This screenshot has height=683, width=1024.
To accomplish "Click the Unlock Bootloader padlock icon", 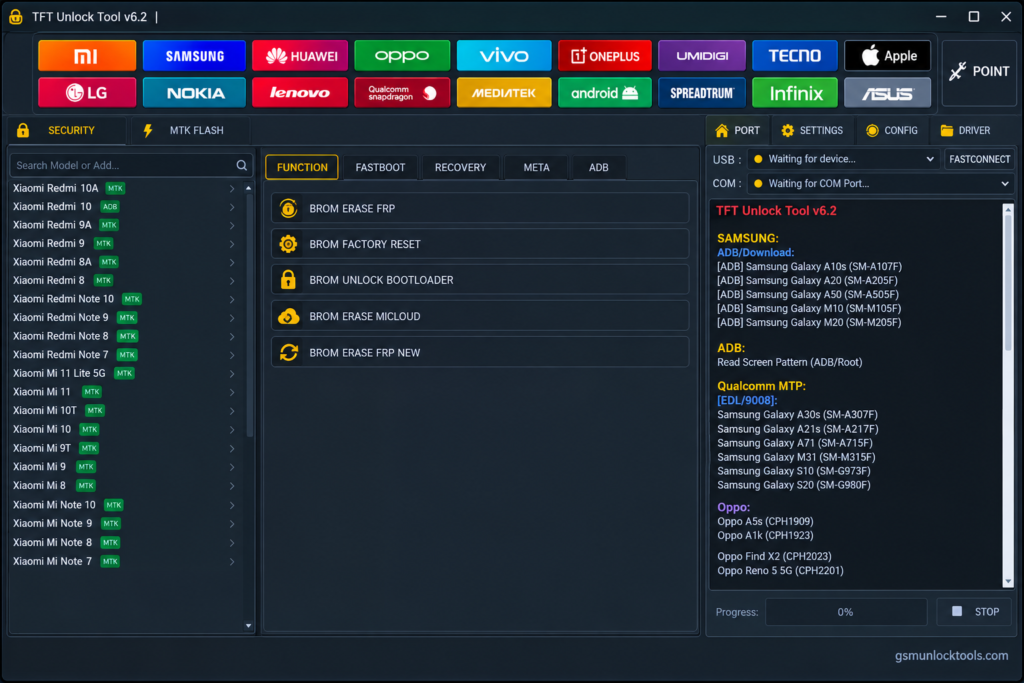I will (288, 279).
